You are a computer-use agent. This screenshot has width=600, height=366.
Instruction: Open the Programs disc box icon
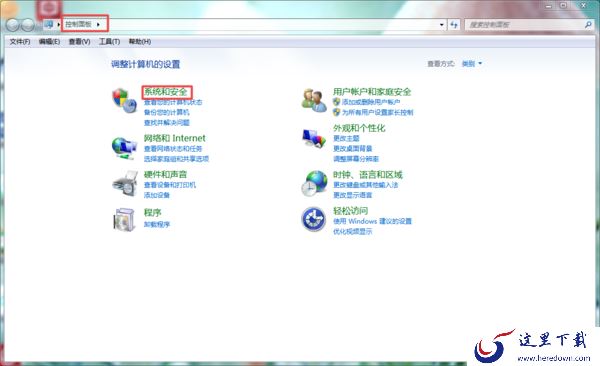[x=124, y=219]
